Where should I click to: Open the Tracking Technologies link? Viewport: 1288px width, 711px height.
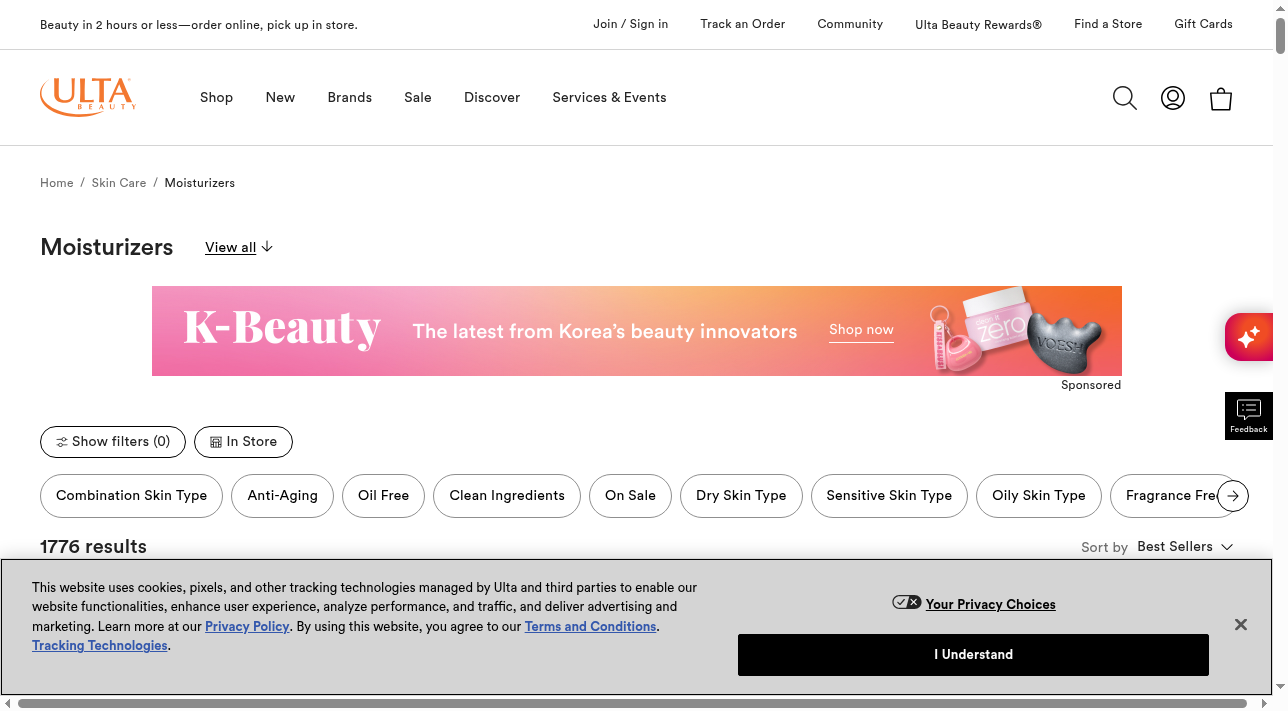click(100, 646)
